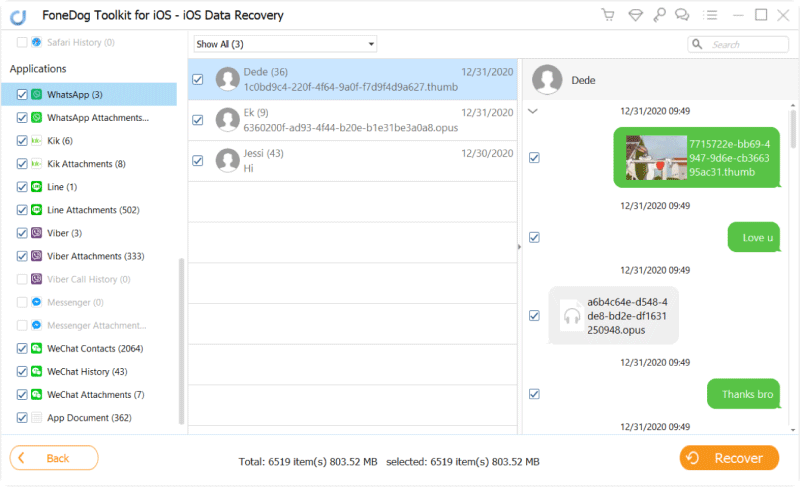Open the Show All (3) dropdown
This screenshot has width=800, height=487.
coord(285,44)
